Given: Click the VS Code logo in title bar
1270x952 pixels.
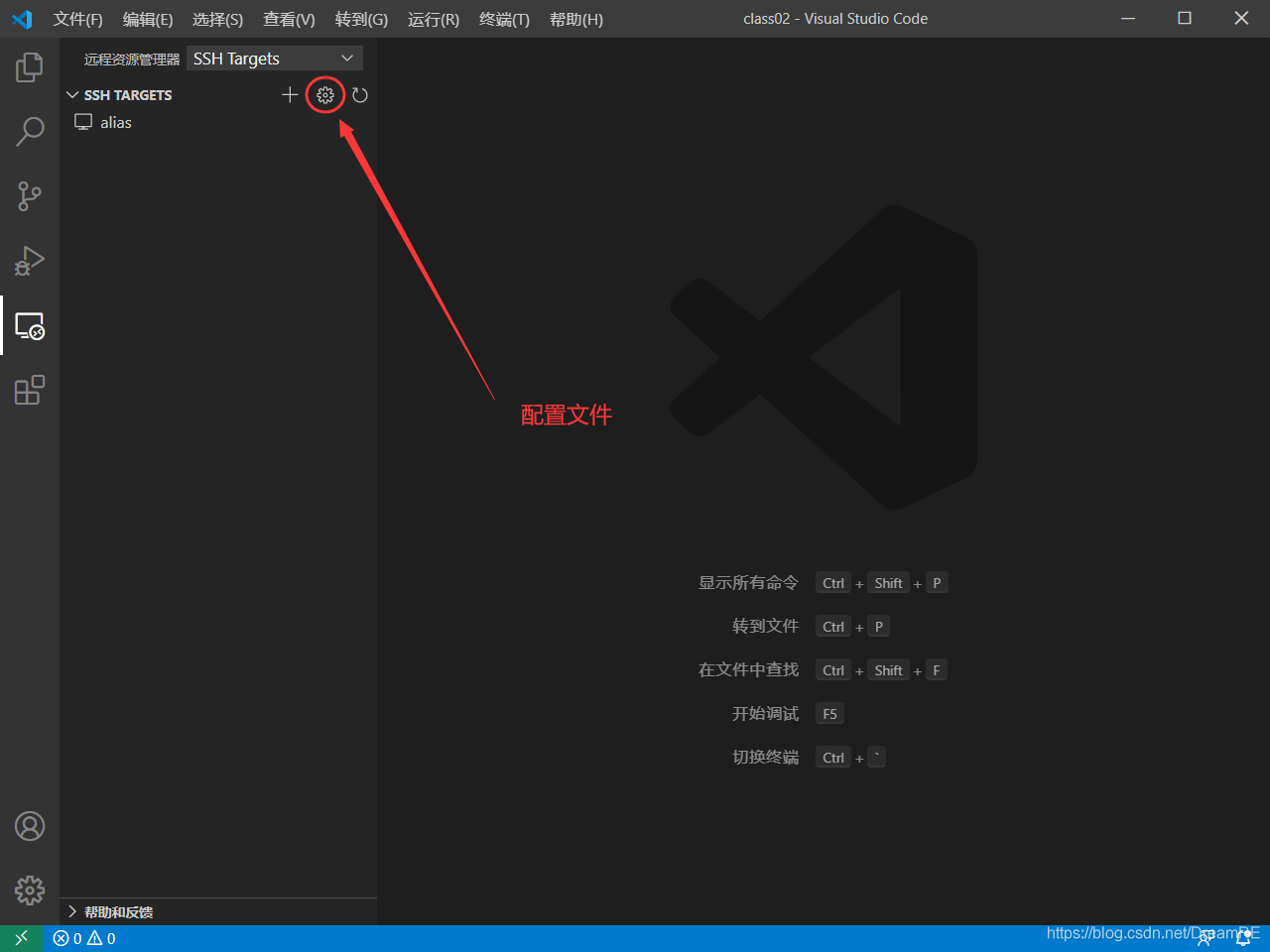Looking at the screenshot, I should (x=22, y=19).
